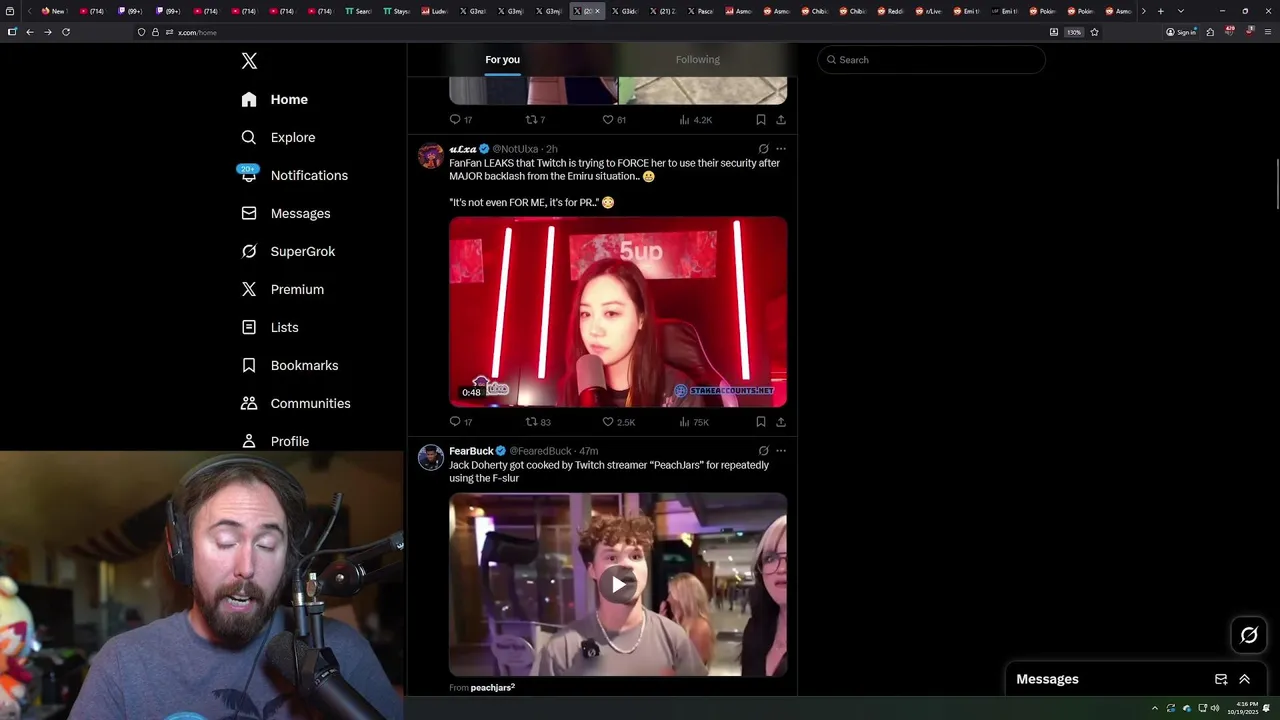Open NotUlxa profile avatar
Image resolution: width=1280 pixels, height=720 pixels.
431,155
